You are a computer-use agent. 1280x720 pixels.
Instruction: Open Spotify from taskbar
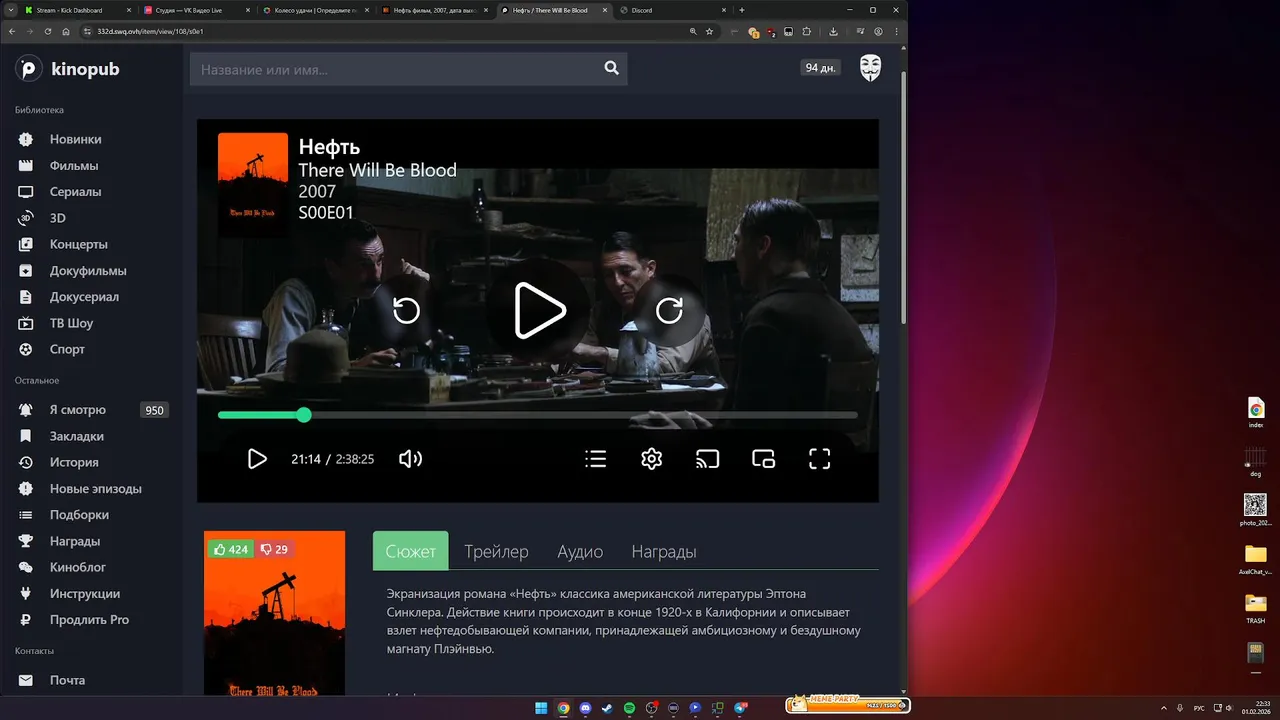629,708
